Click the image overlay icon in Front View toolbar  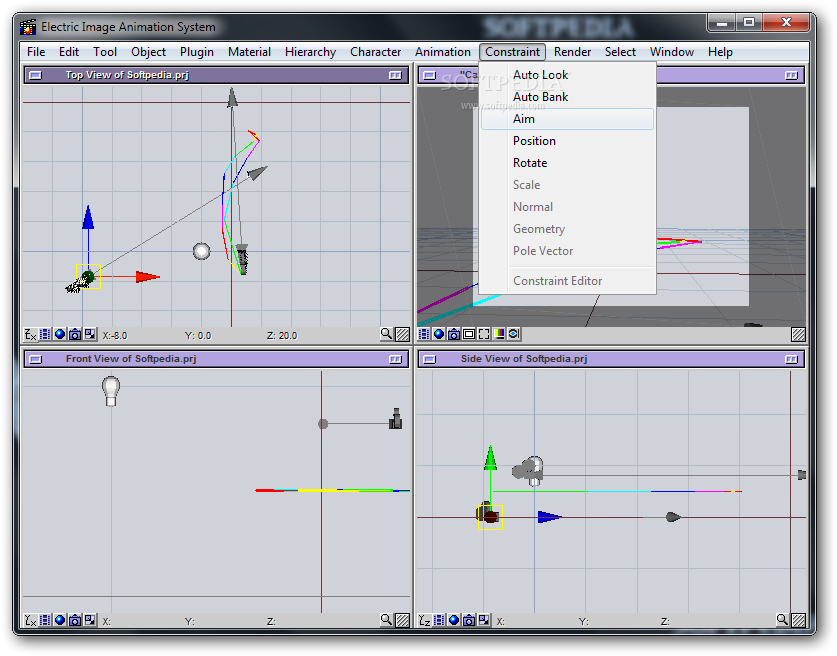90,620
